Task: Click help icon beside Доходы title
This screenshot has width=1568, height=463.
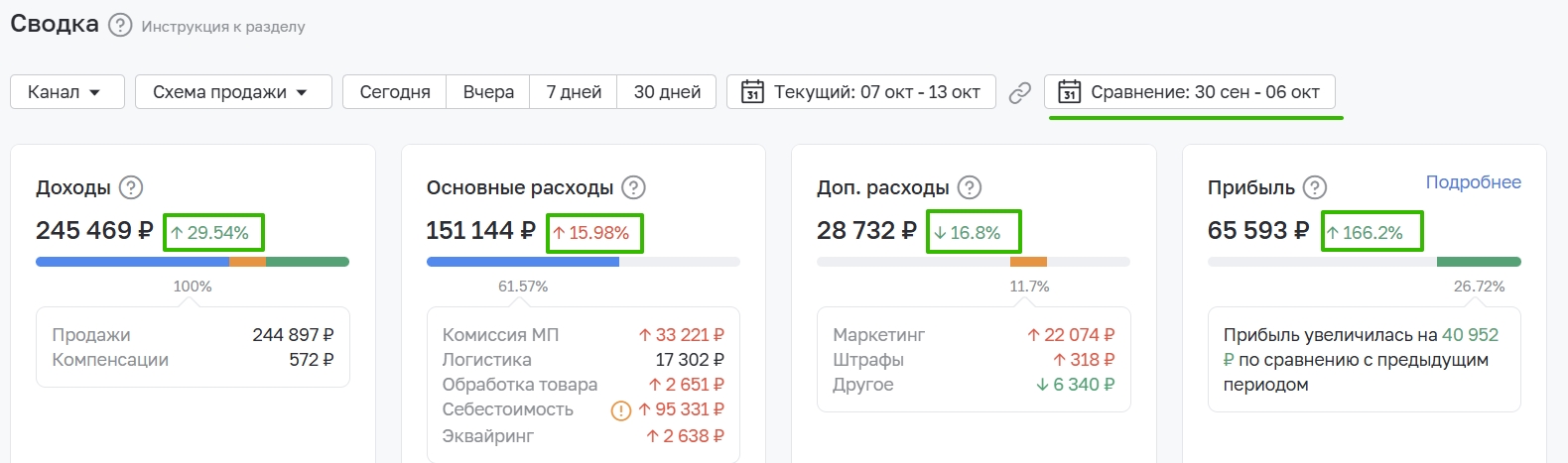Action: tap(131, 187)
